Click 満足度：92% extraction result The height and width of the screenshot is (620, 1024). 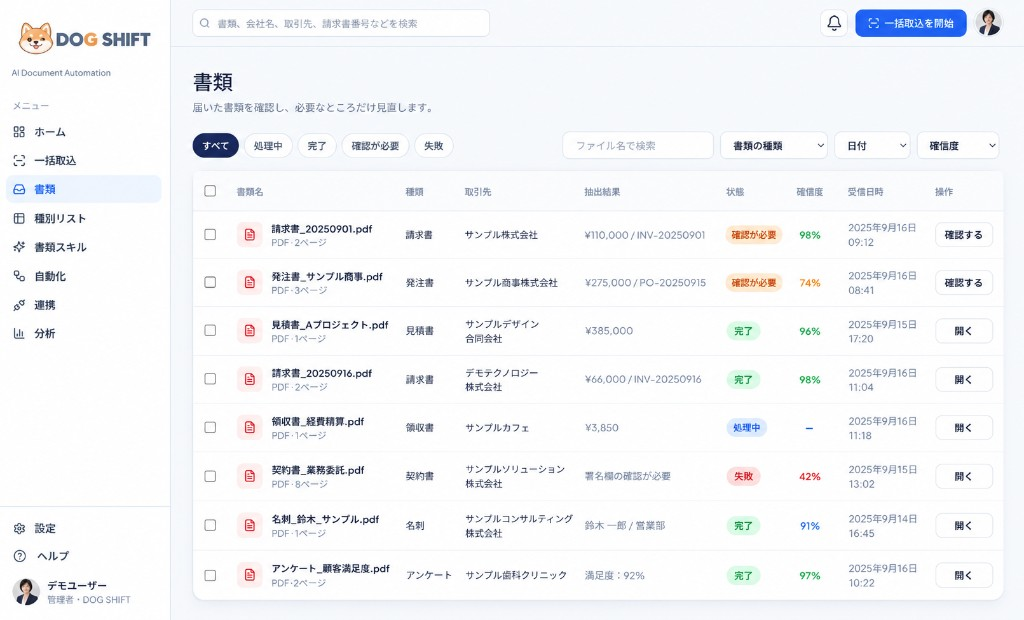pyautogui.click(x=615, y=576)
